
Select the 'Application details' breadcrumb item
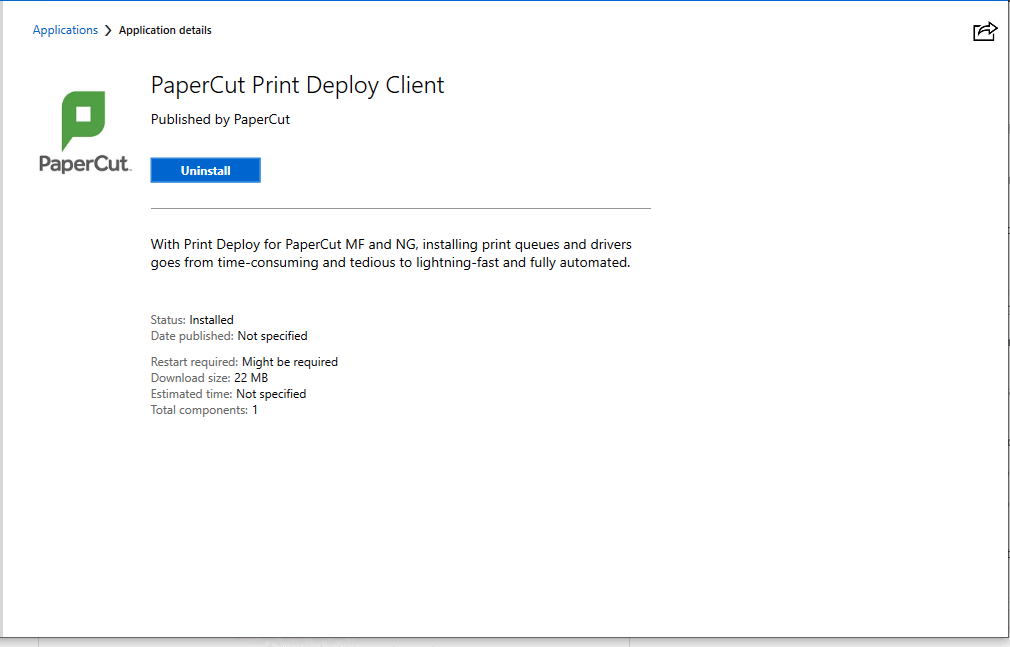pyautogui.click(x=165, y=30)
